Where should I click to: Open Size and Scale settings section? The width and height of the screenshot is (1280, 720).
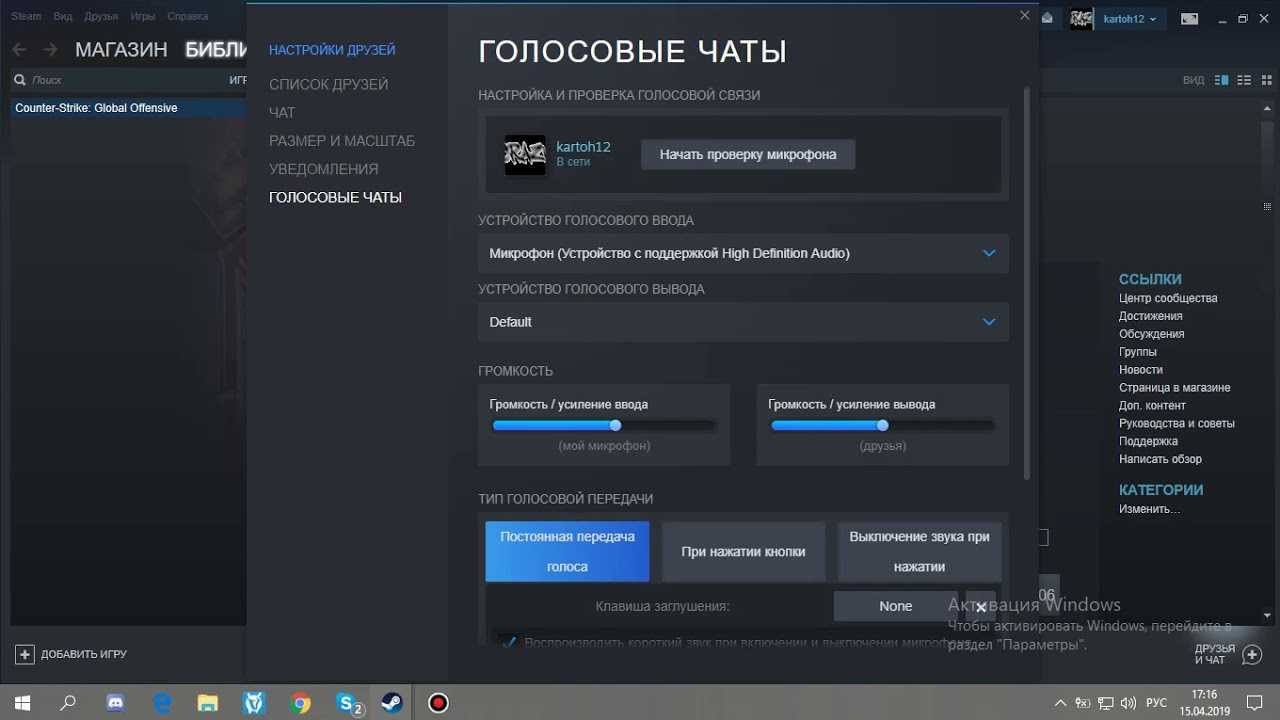[342, 141]
